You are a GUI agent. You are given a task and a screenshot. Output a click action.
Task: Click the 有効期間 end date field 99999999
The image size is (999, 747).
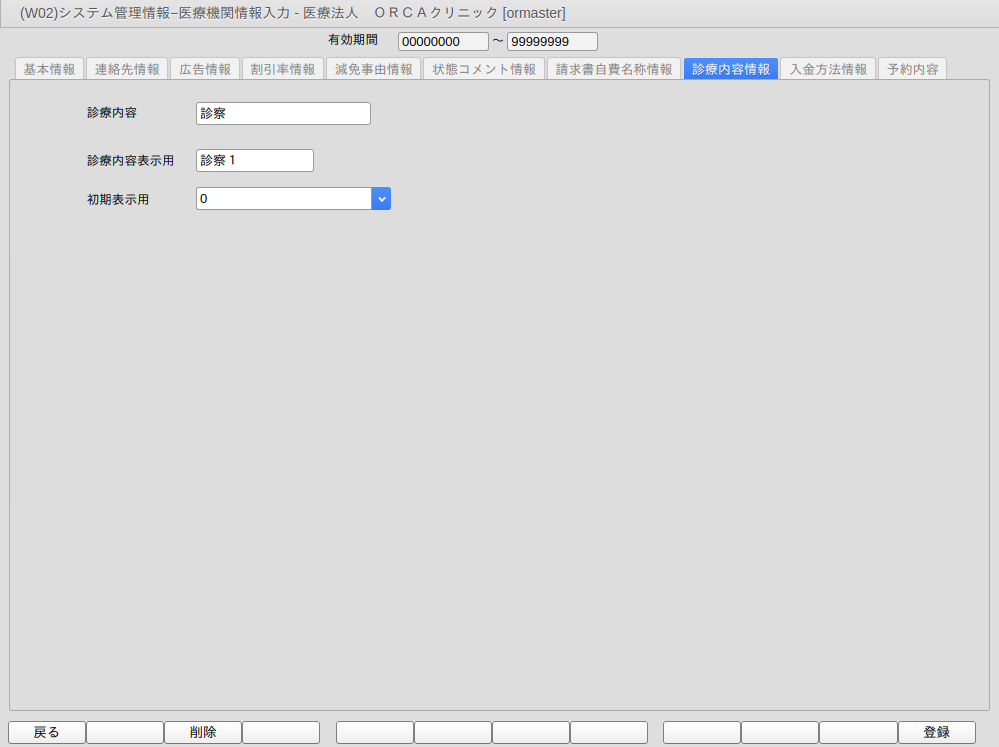coord(552,41)
